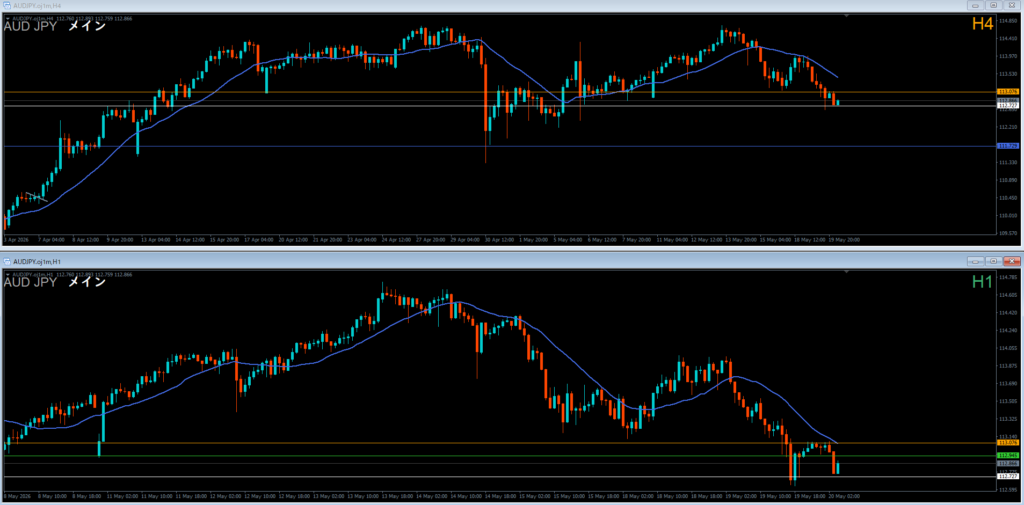Click the green 112.945 price tag on H1
This screenshot has height=505, width=1024.
[x=1009, y=455]
